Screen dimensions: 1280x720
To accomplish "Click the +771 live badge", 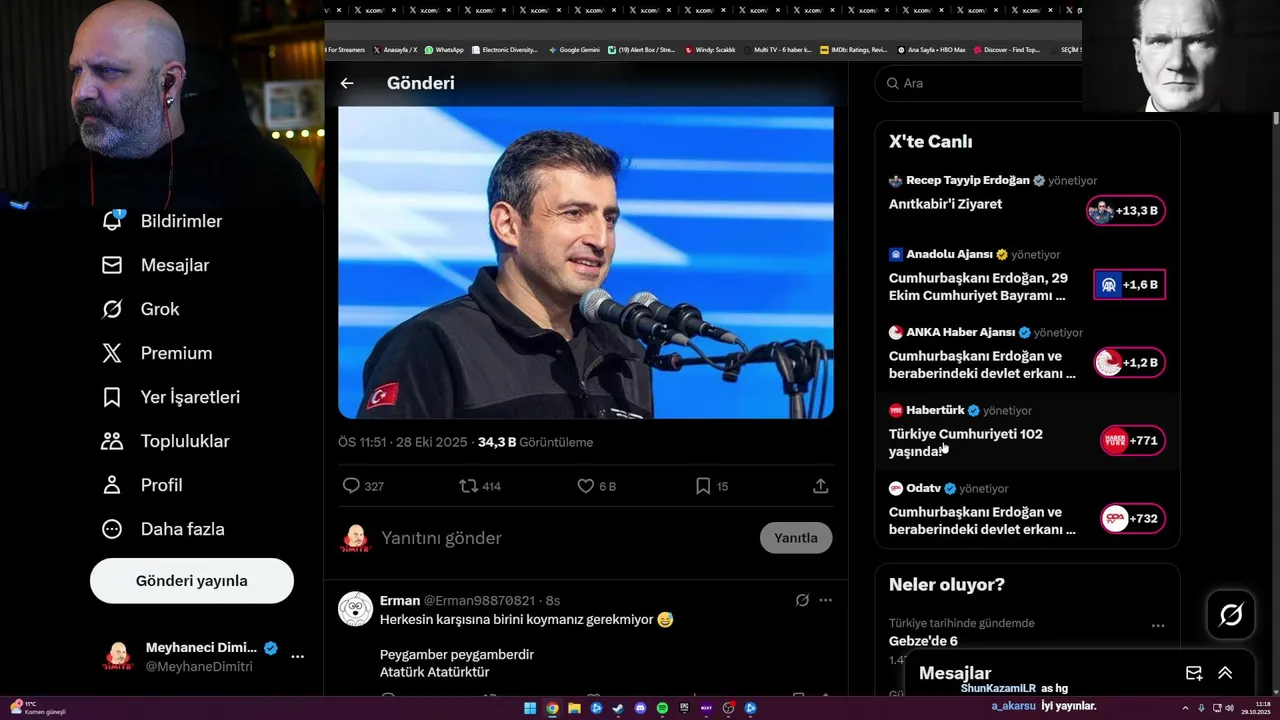I will (1132, 441).
